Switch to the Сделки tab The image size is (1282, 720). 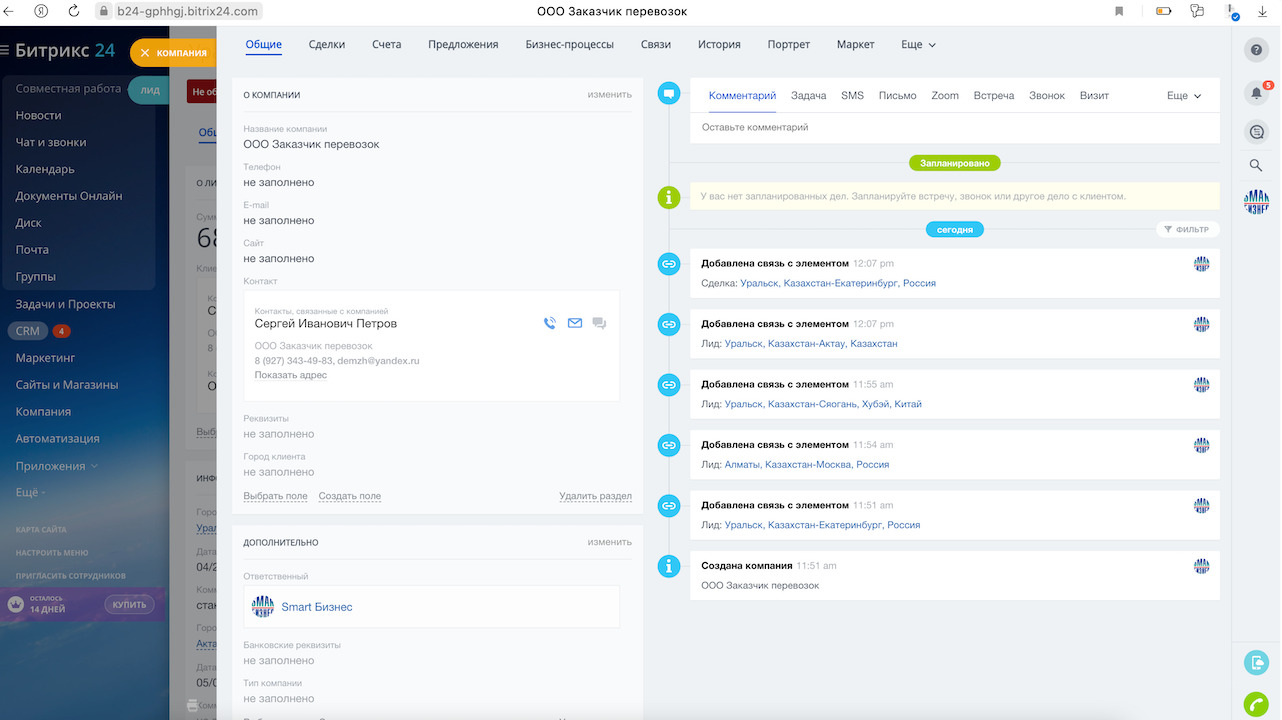pyautogui.click(x=327, y=45)
